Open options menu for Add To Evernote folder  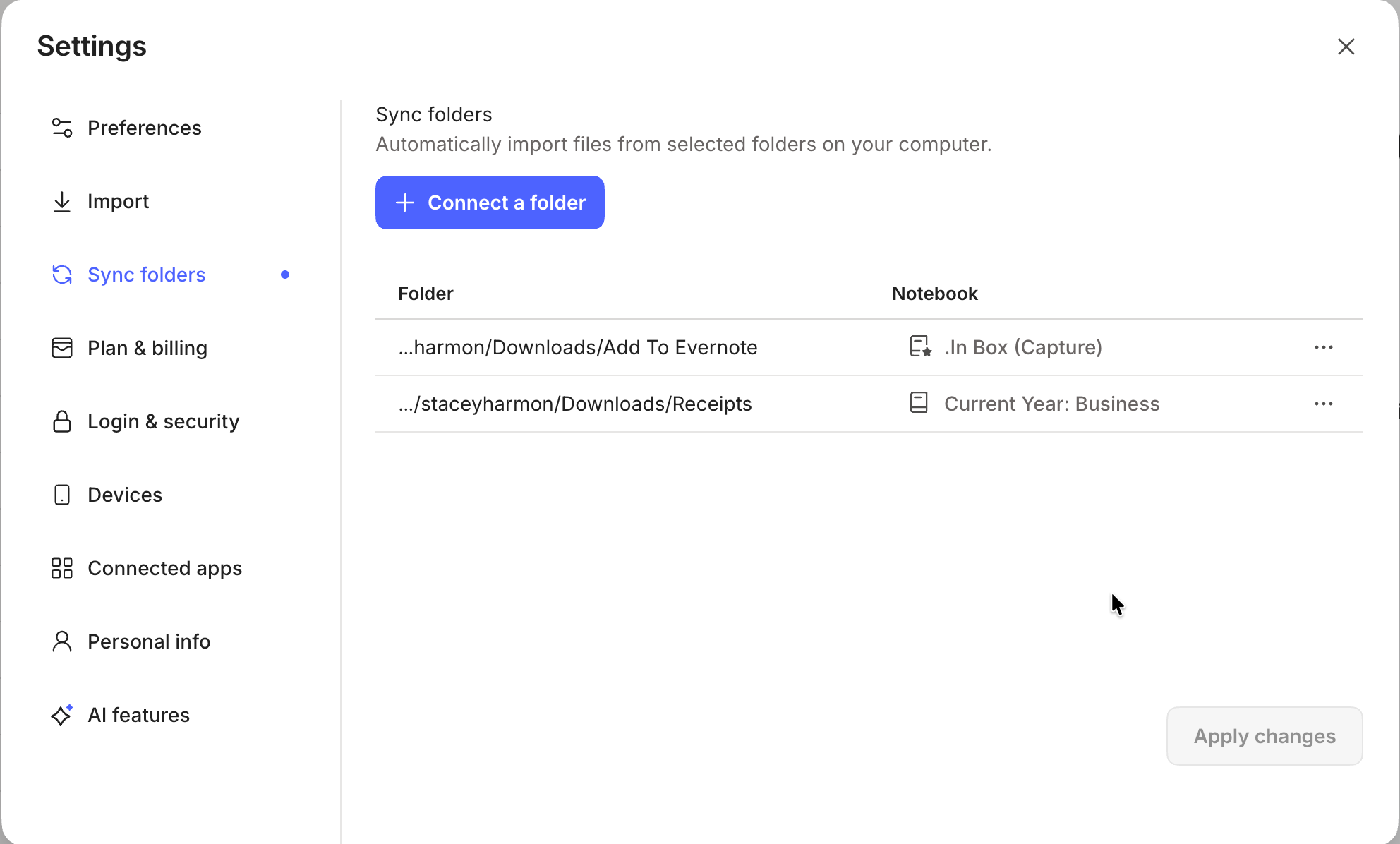(x=1323, y=347)
